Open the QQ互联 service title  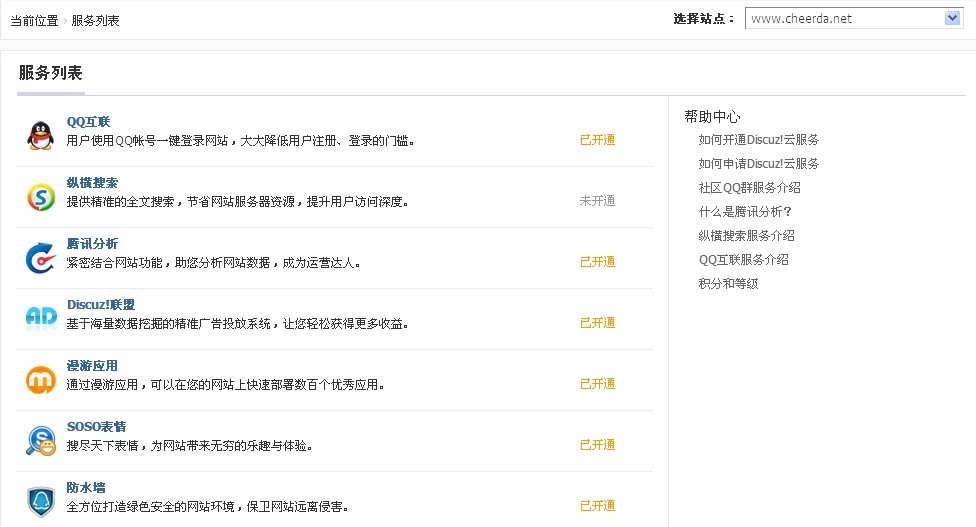pos(88,122)
